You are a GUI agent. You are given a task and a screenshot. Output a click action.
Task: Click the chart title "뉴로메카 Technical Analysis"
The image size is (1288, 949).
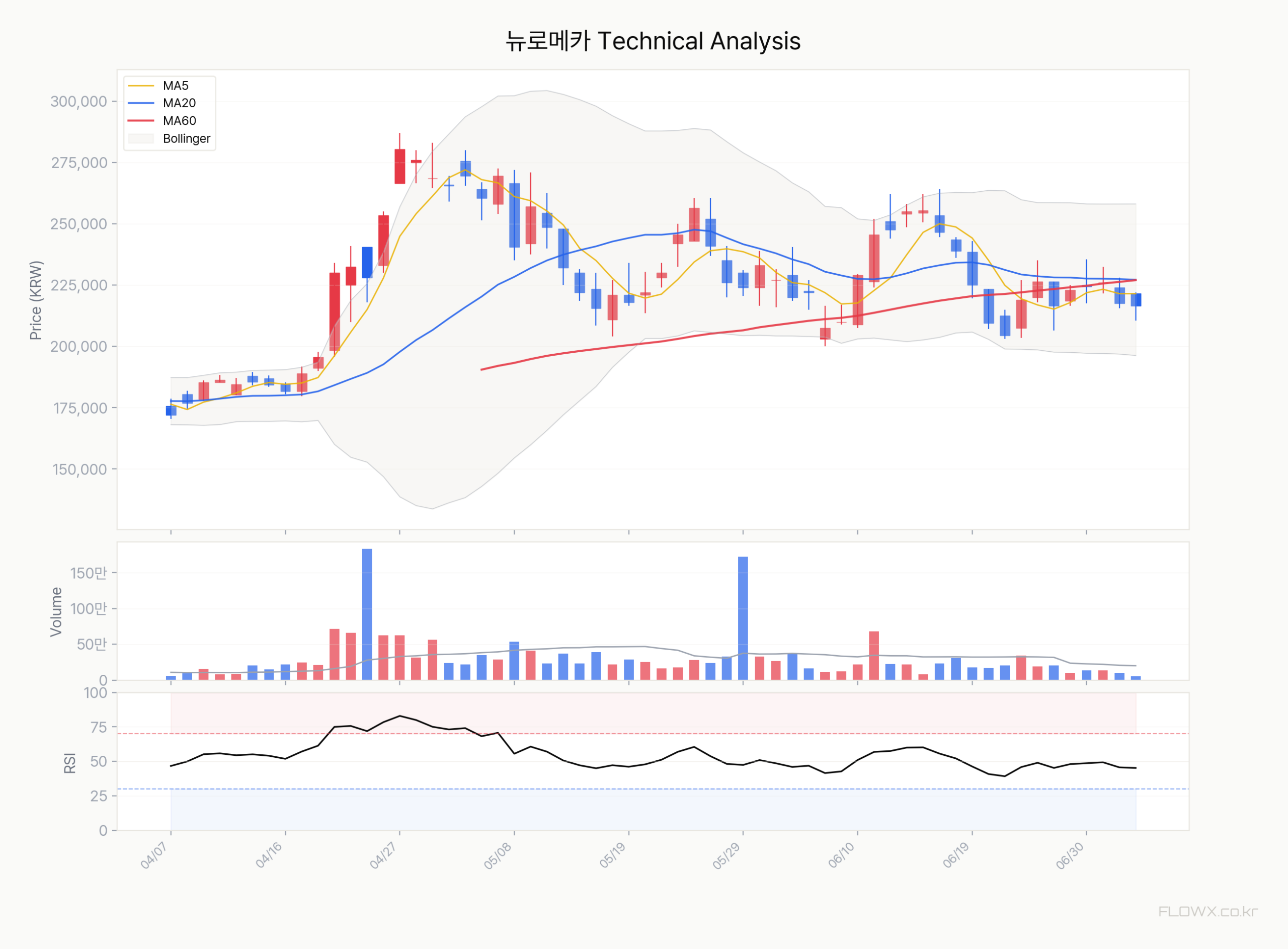[653, 41]
